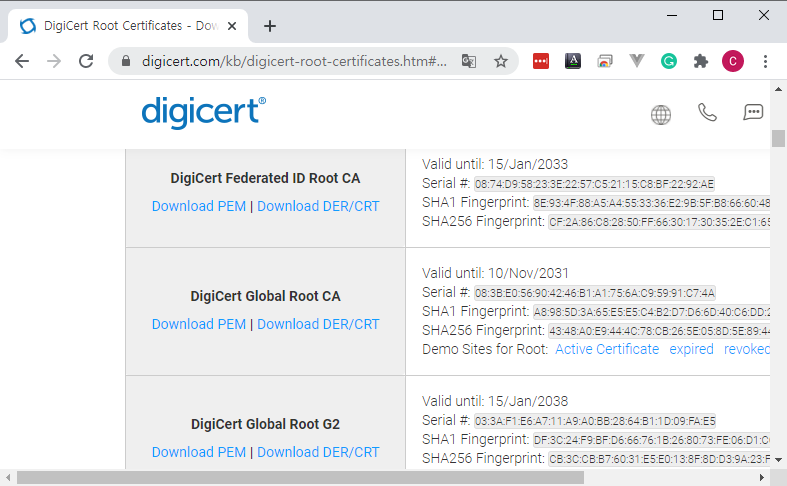Reload the DigiCert page
Viewport: 787px width, 486px height.
[86, 61]
